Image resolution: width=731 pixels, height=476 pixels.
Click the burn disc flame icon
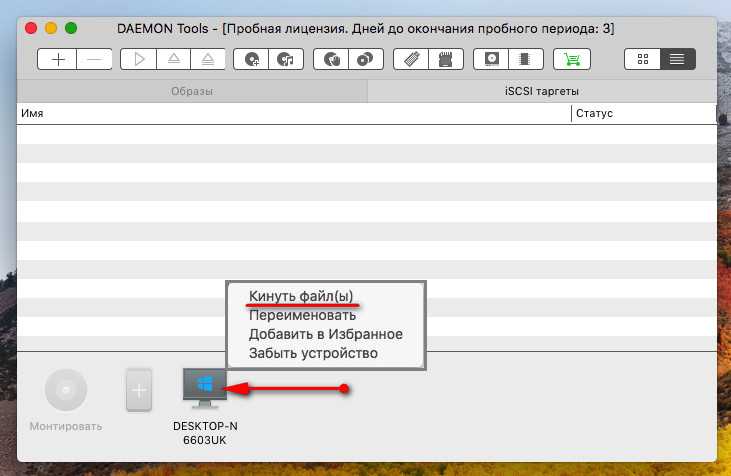pos(331,59)
